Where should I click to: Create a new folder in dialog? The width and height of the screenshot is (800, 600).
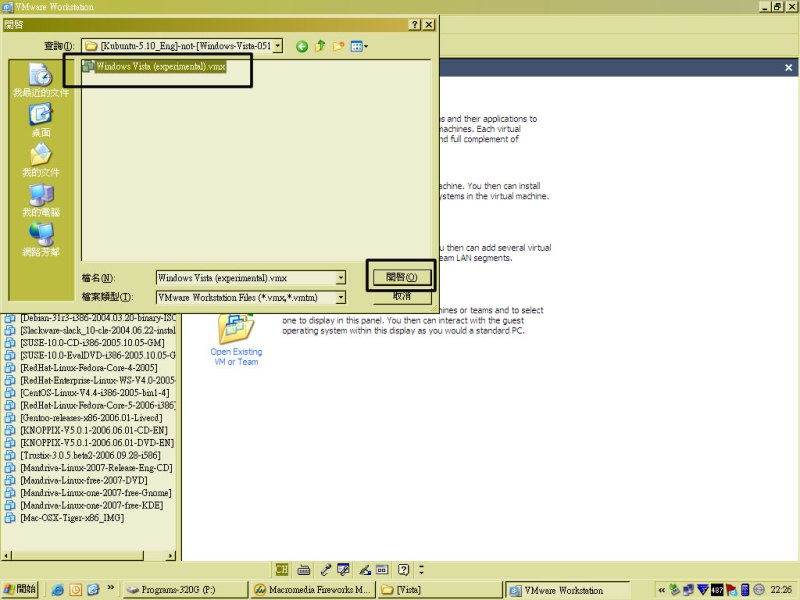coord(338,46)
